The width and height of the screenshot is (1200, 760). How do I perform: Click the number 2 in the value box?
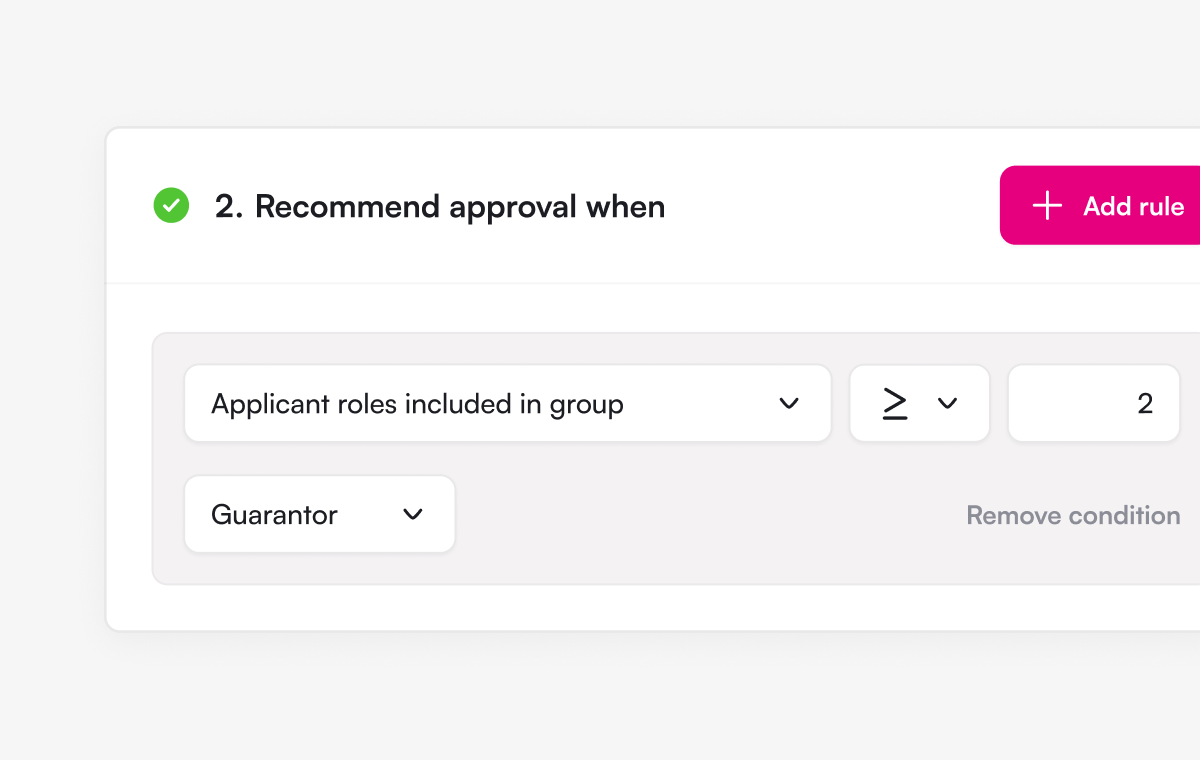1145,404
